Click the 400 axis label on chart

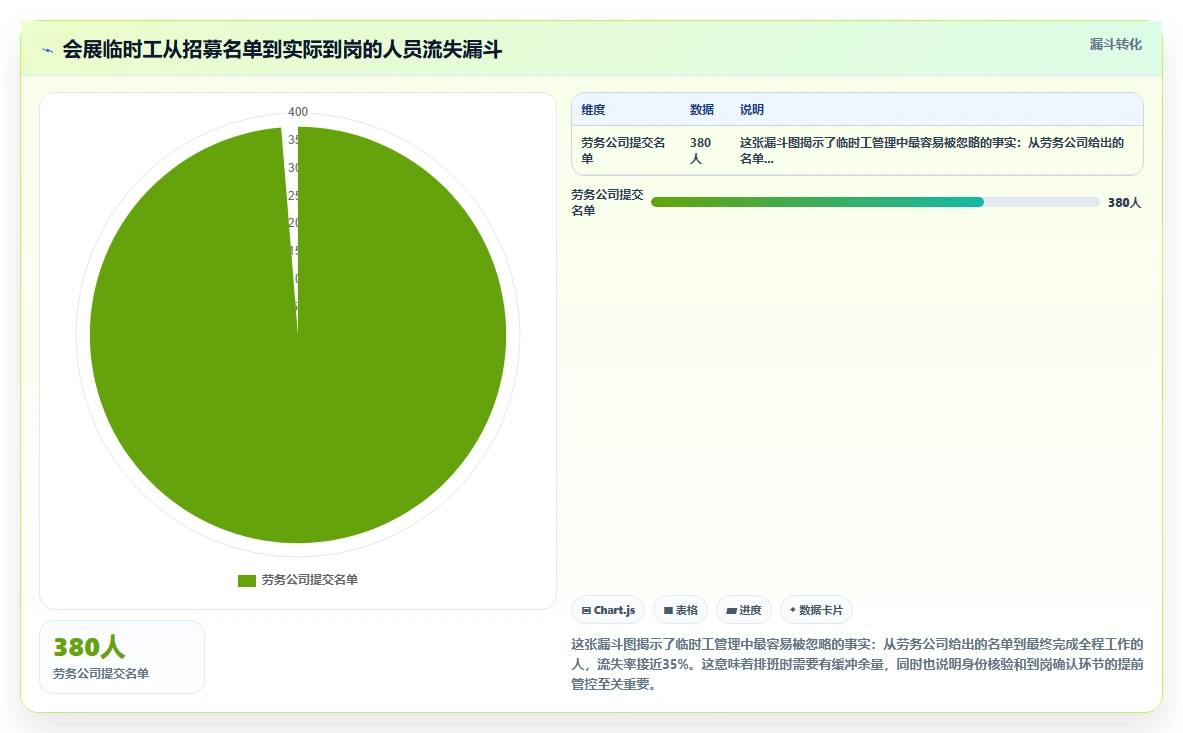(x=298, y=112)
